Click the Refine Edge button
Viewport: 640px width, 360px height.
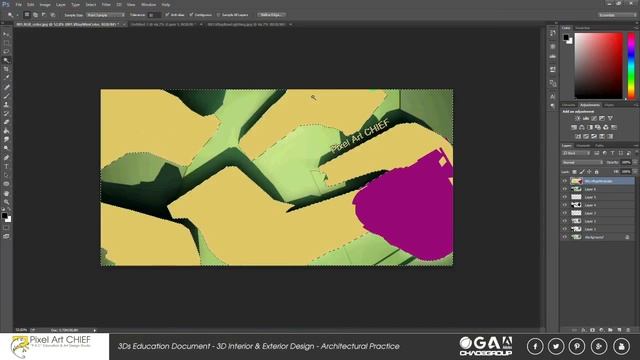[271, 15]
